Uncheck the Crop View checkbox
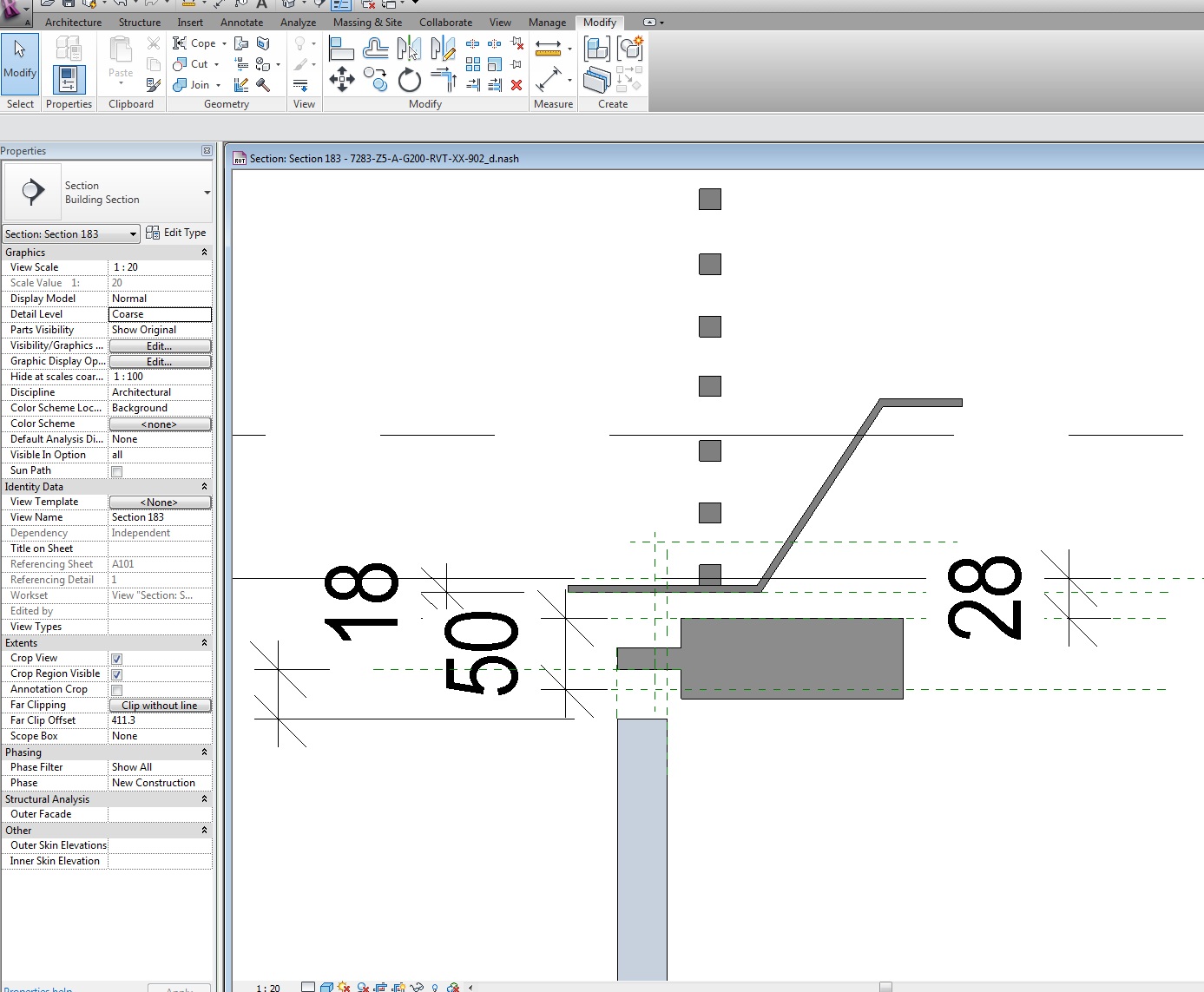The width and height of the screenshot is (1204, 992). 116,659
